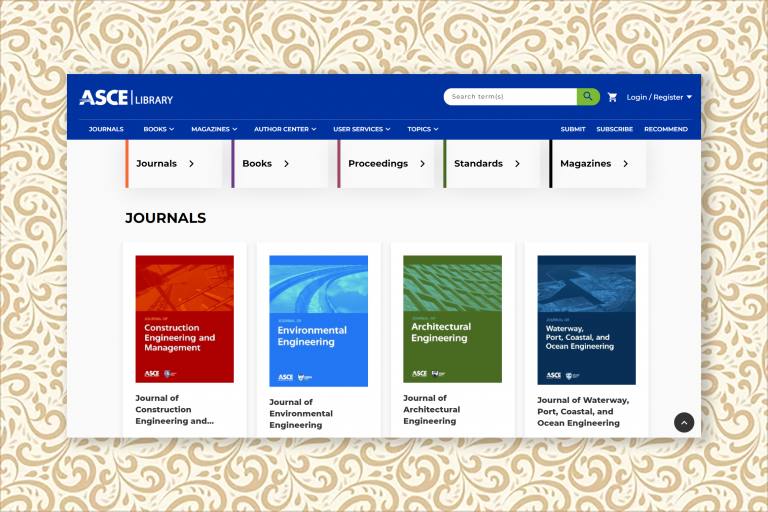Expand the Books menu dropdown

[159, 129]
